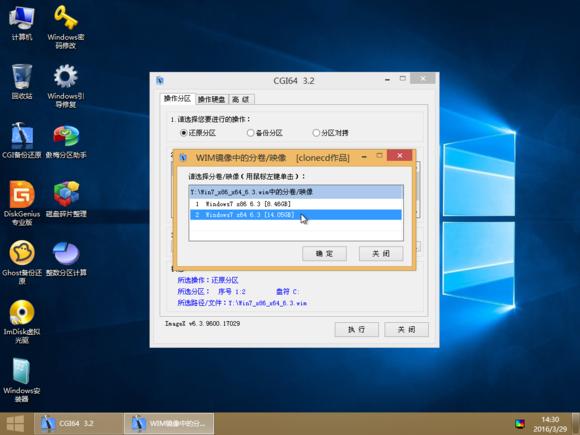Switch to WIM镜像中的分... taskbar button
The image size is (580, 435).
[169, 424]
